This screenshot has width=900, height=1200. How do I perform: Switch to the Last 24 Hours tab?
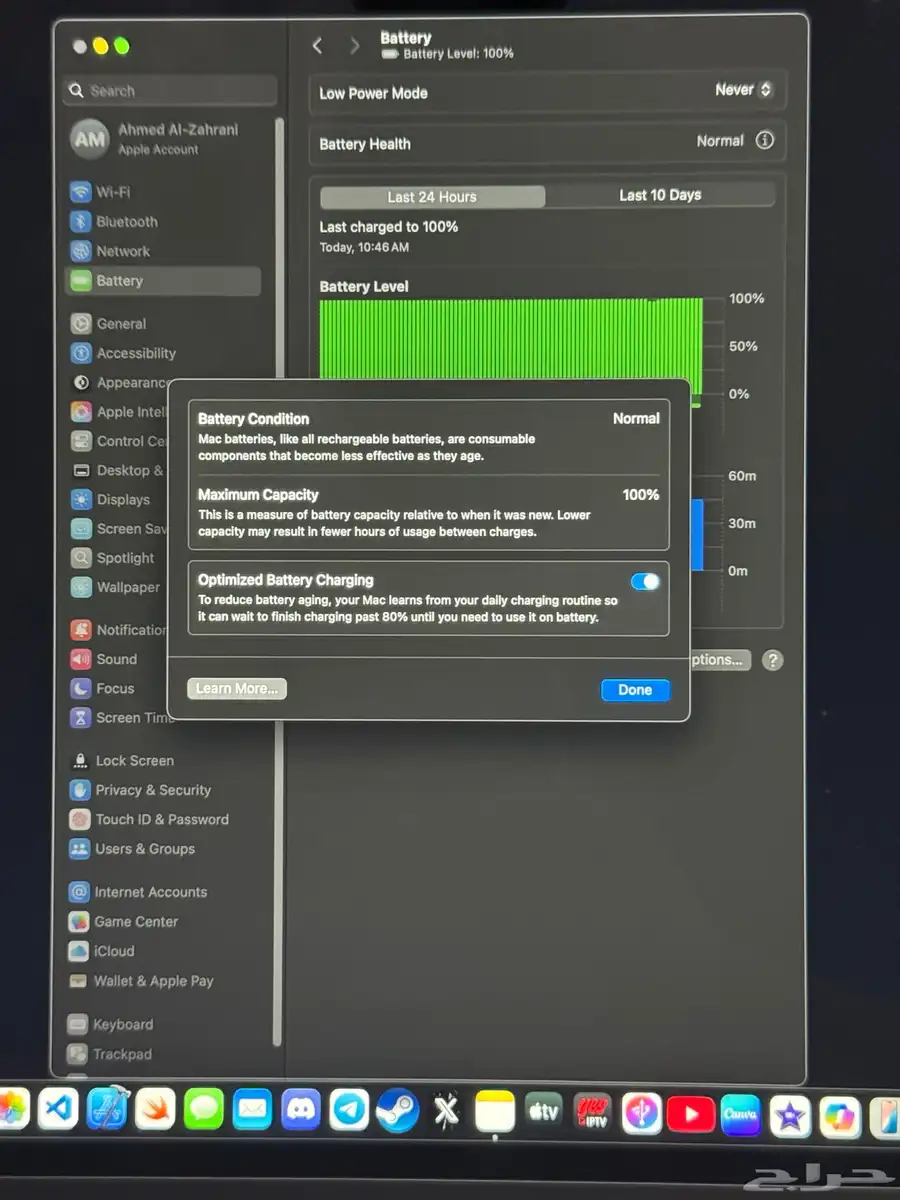pyautogui.click(x=432, y=196)
